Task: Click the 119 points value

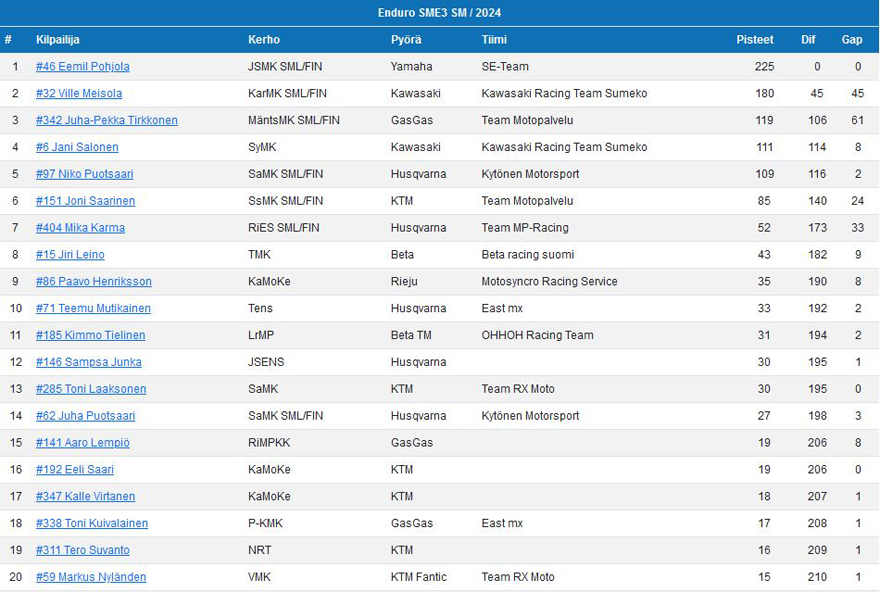Action: (x=764, y=120)
